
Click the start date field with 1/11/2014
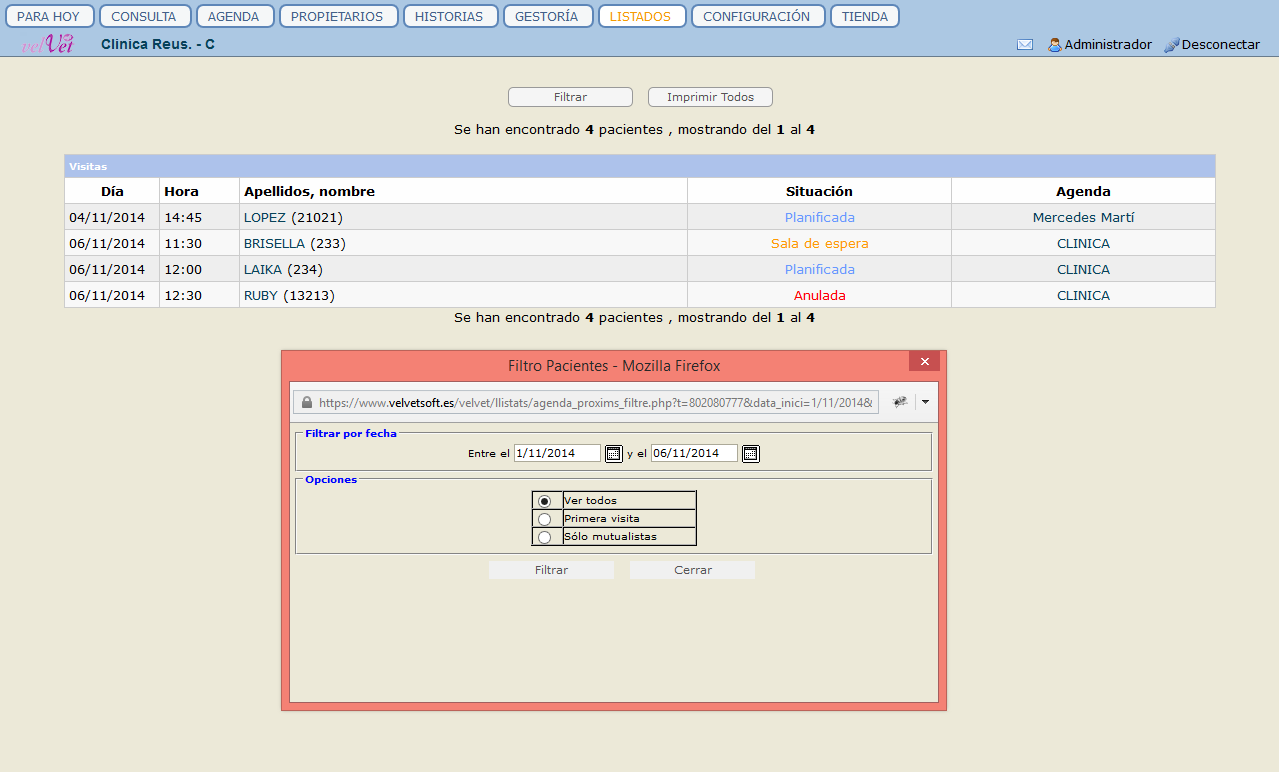(557, 454)
